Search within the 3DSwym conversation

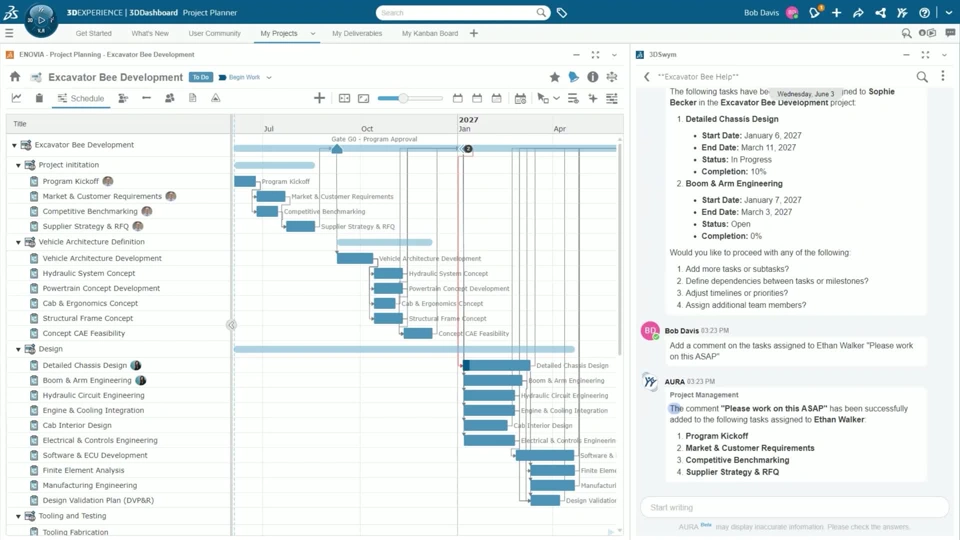(922, 77)
